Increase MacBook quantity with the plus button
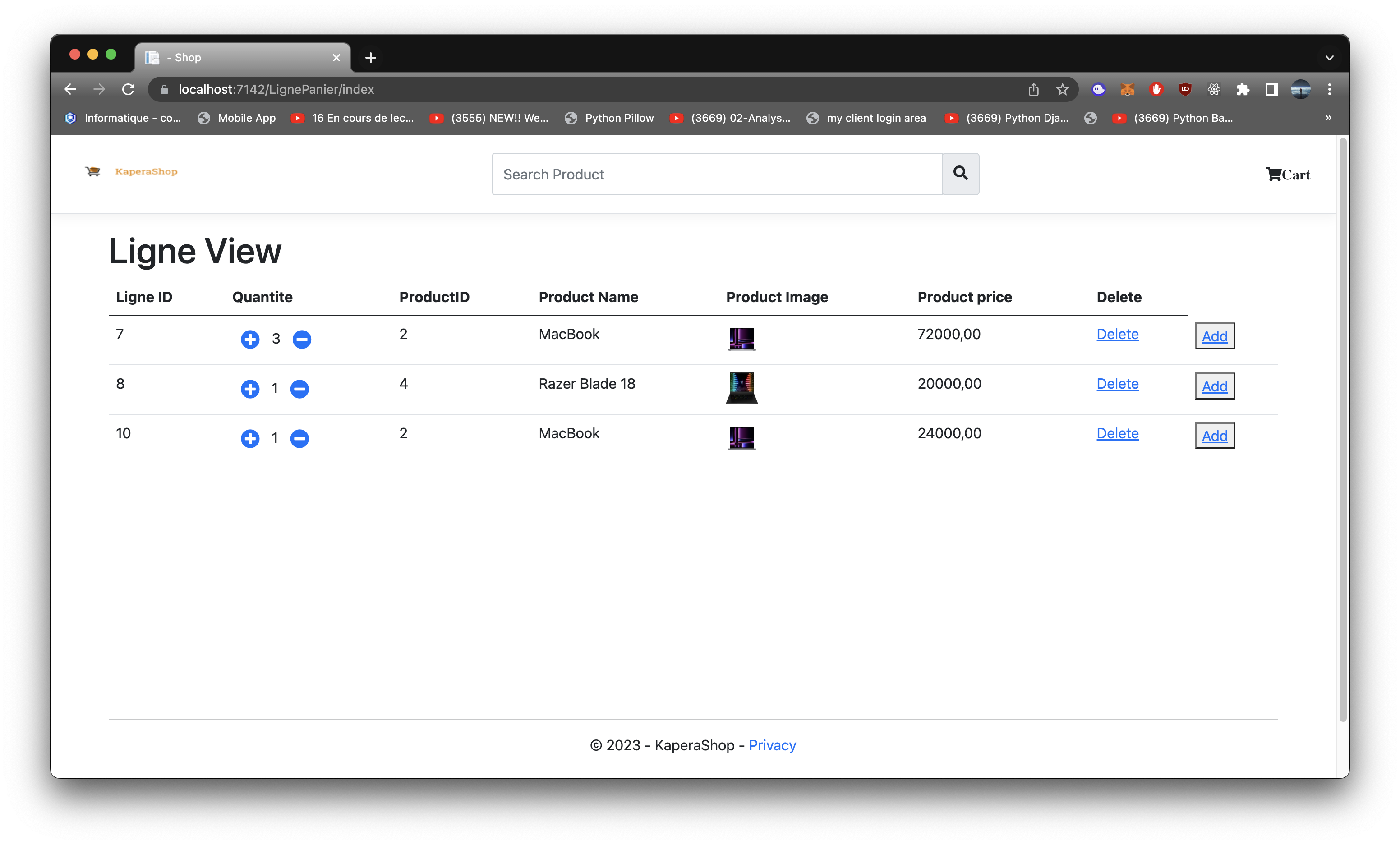Image resolution: width=1400 pixels, height=845 pixels. point(250,339)
